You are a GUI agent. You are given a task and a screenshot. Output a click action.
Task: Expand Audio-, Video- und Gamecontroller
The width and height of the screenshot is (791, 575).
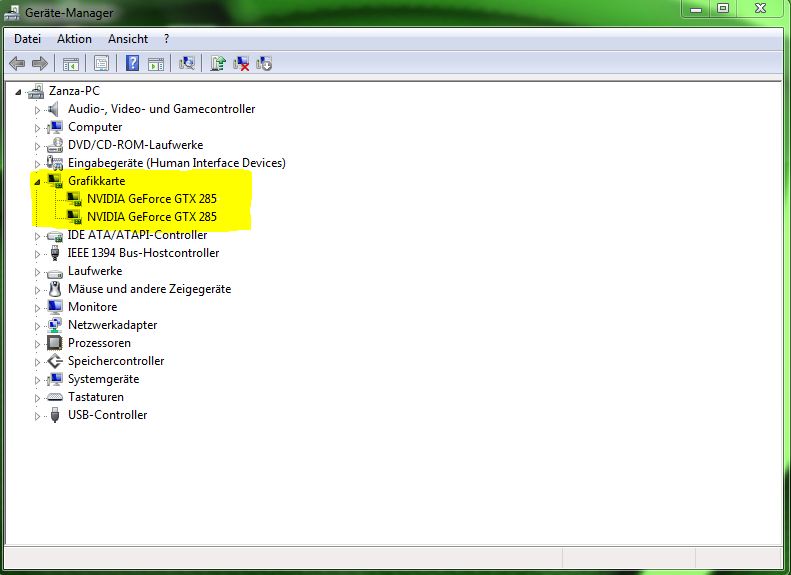[x=37, y=109]
